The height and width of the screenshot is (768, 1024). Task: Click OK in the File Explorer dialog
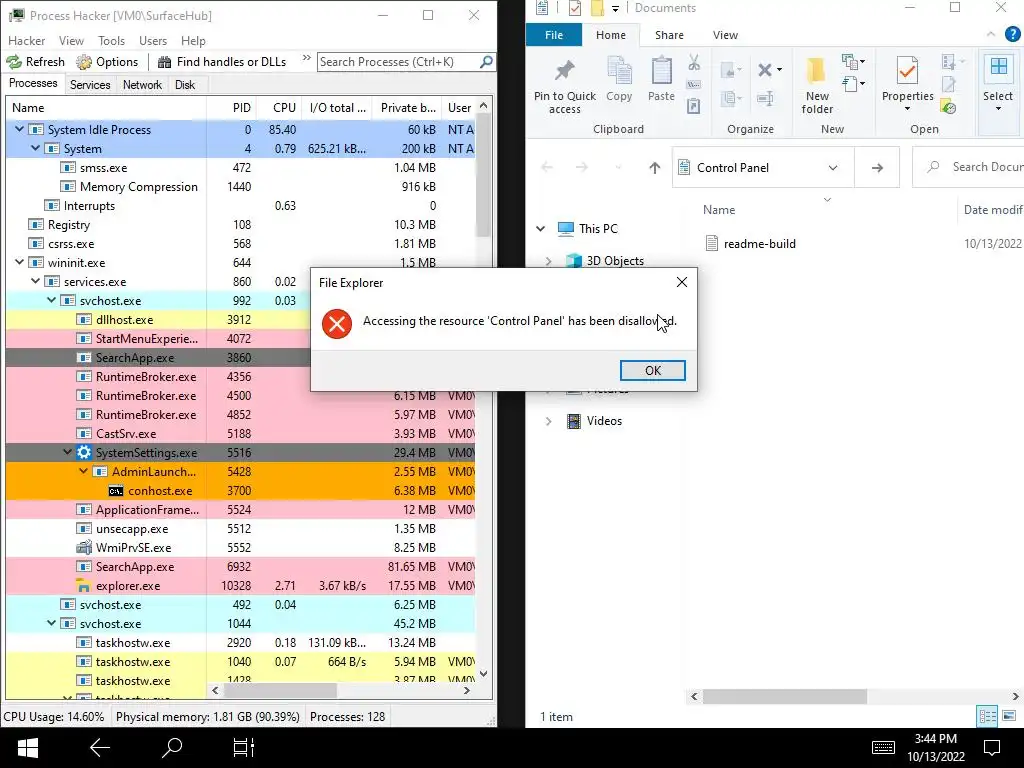click(x=652, y=370)
